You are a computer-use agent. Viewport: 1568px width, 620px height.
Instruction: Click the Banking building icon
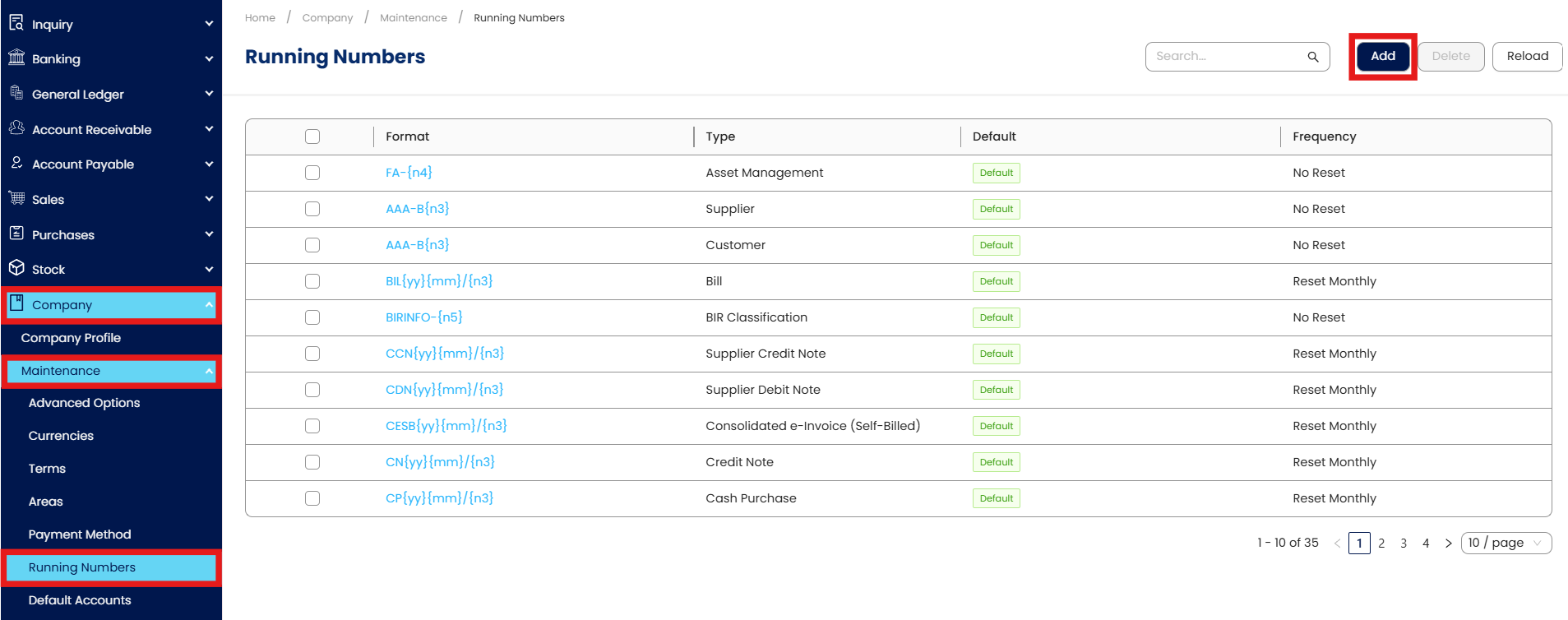tap(16, 58)
